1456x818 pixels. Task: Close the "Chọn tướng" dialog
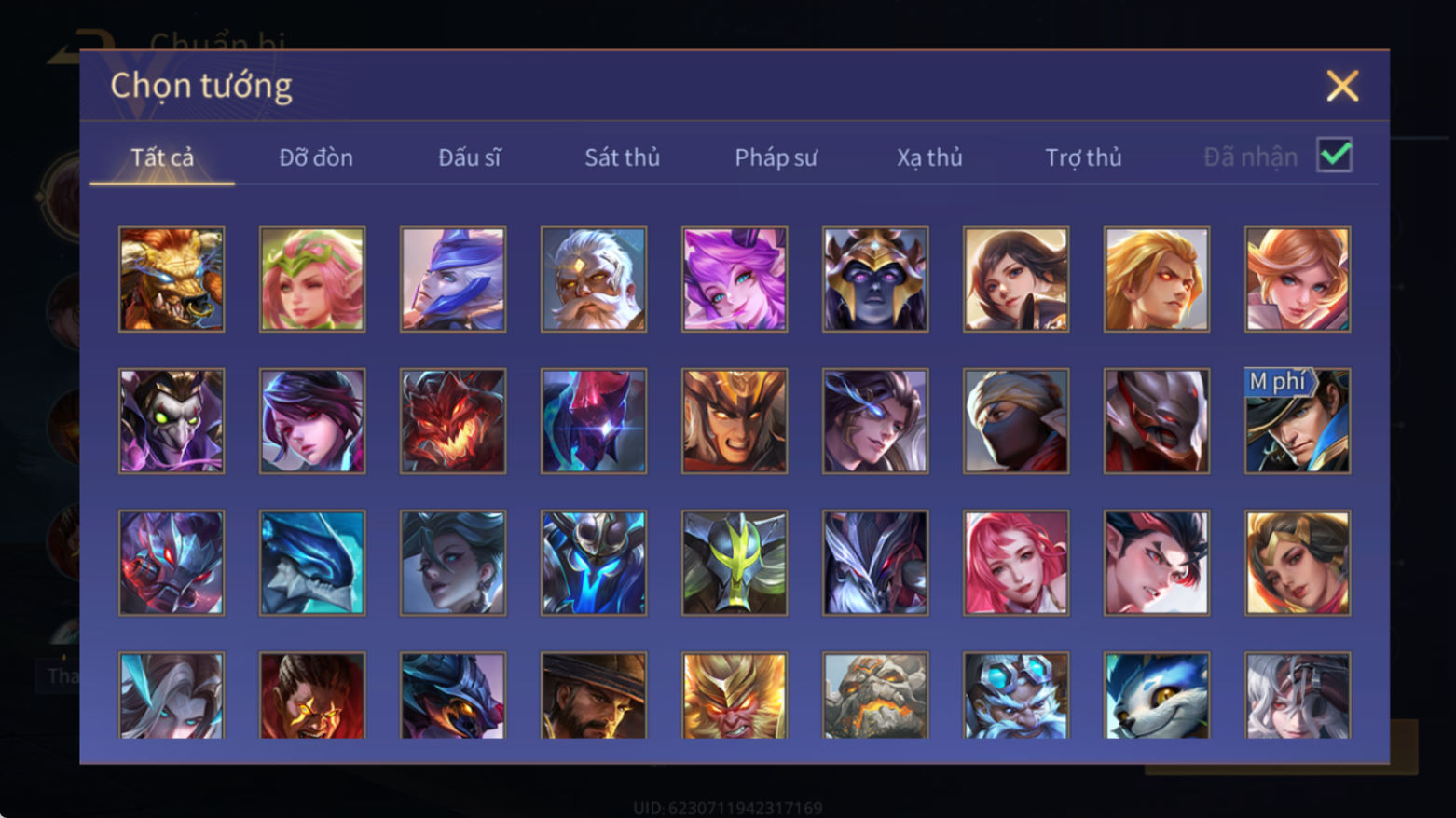pos(1342,86)
